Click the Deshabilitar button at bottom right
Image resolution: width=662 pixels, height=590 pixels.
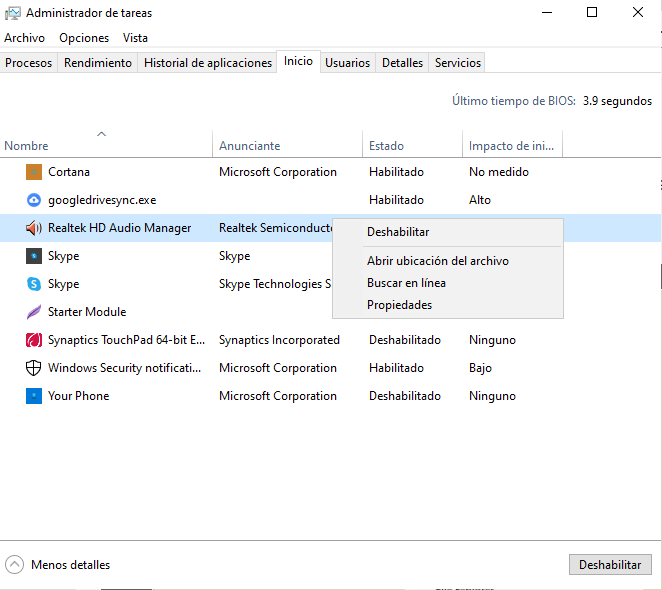click(610, 565)
